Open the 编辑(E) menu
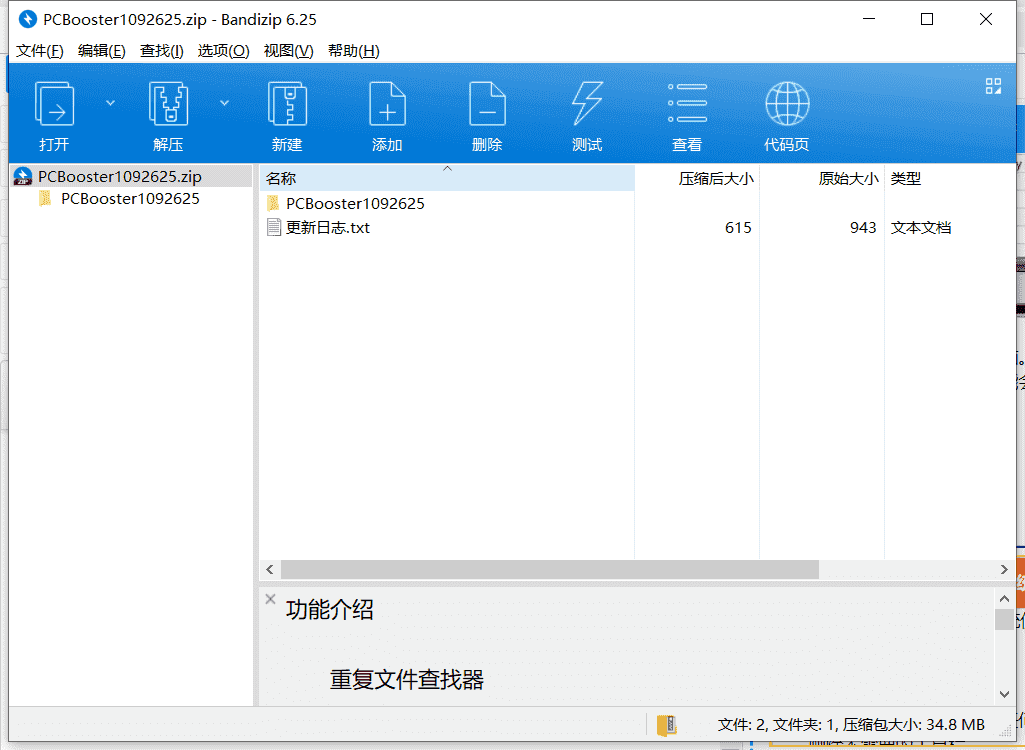This screenshot has width=1025, height=750. click(x=101, y=51)
